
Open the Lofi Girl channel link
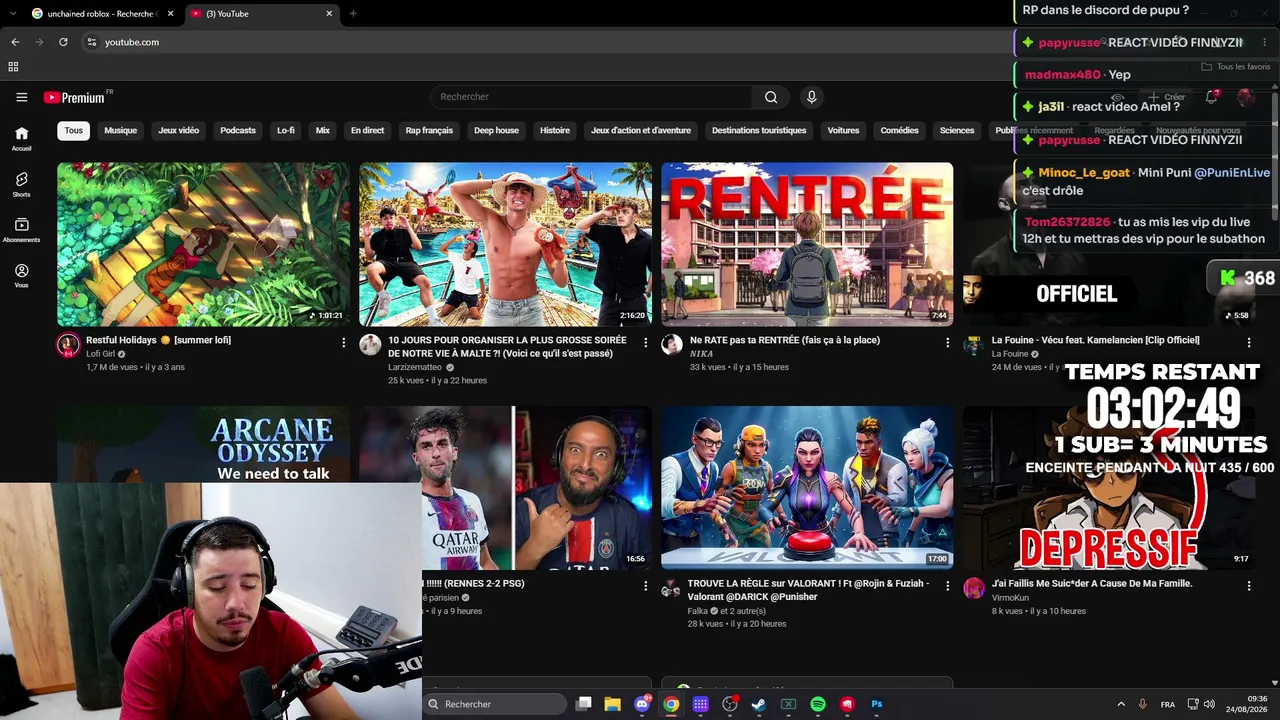point(100,354)
